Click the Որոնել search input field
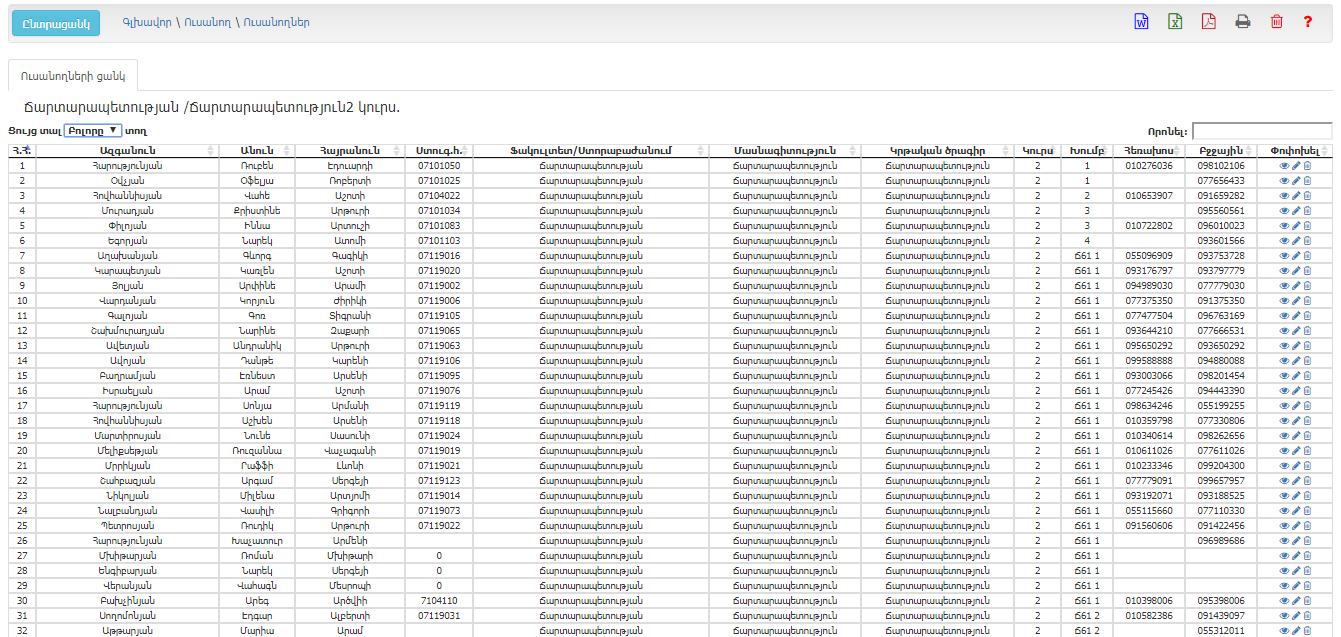Screen dimensions: 1341x637 [x=1261, y=131]
